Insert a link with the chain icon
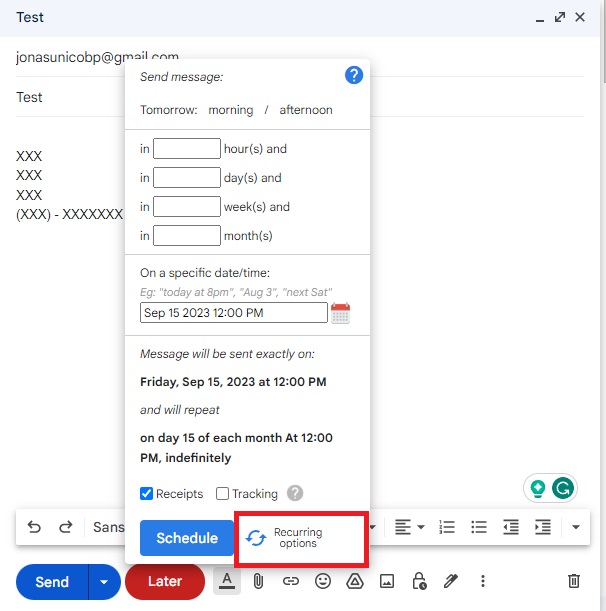 [291, 581]
